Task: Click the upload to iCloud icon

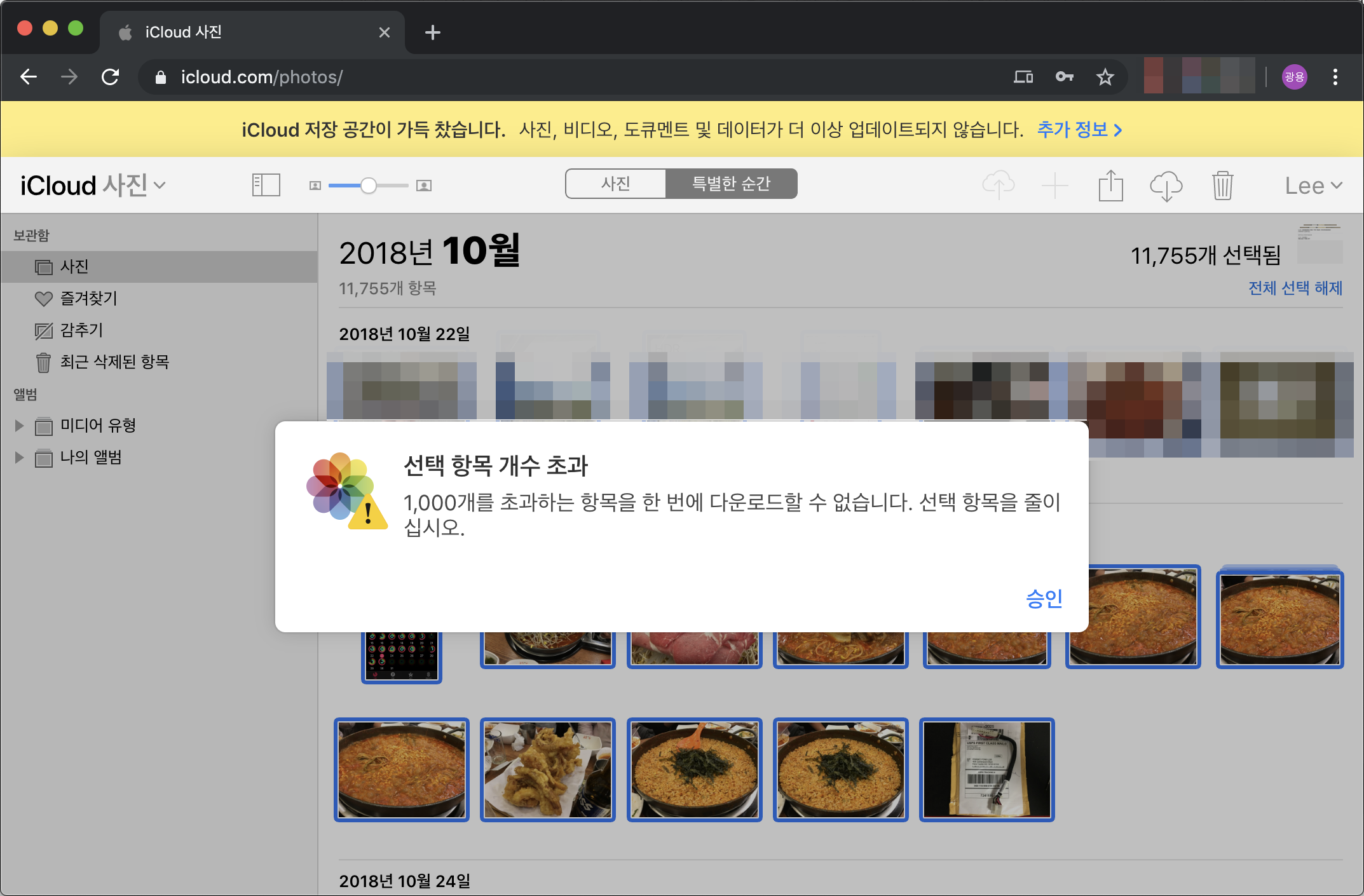Action: (x=998, y=186)
